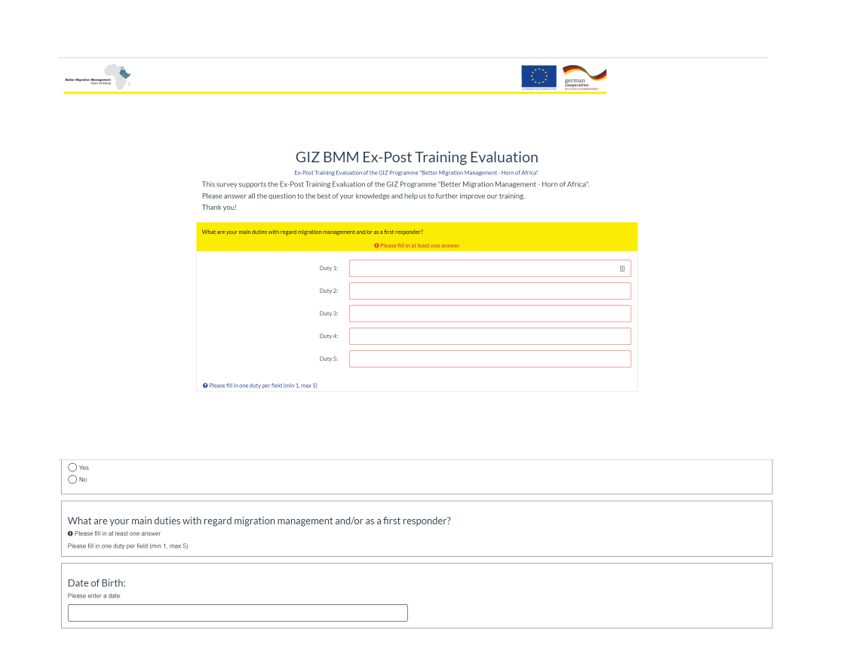The height and width of the screenshot is (665, 867).
Task: Click the 'Thank you!' text
Action: pos(219,207)
